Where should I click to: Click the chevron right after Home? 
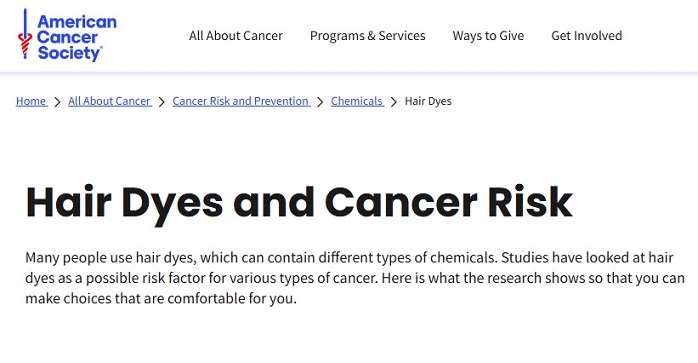57,102
